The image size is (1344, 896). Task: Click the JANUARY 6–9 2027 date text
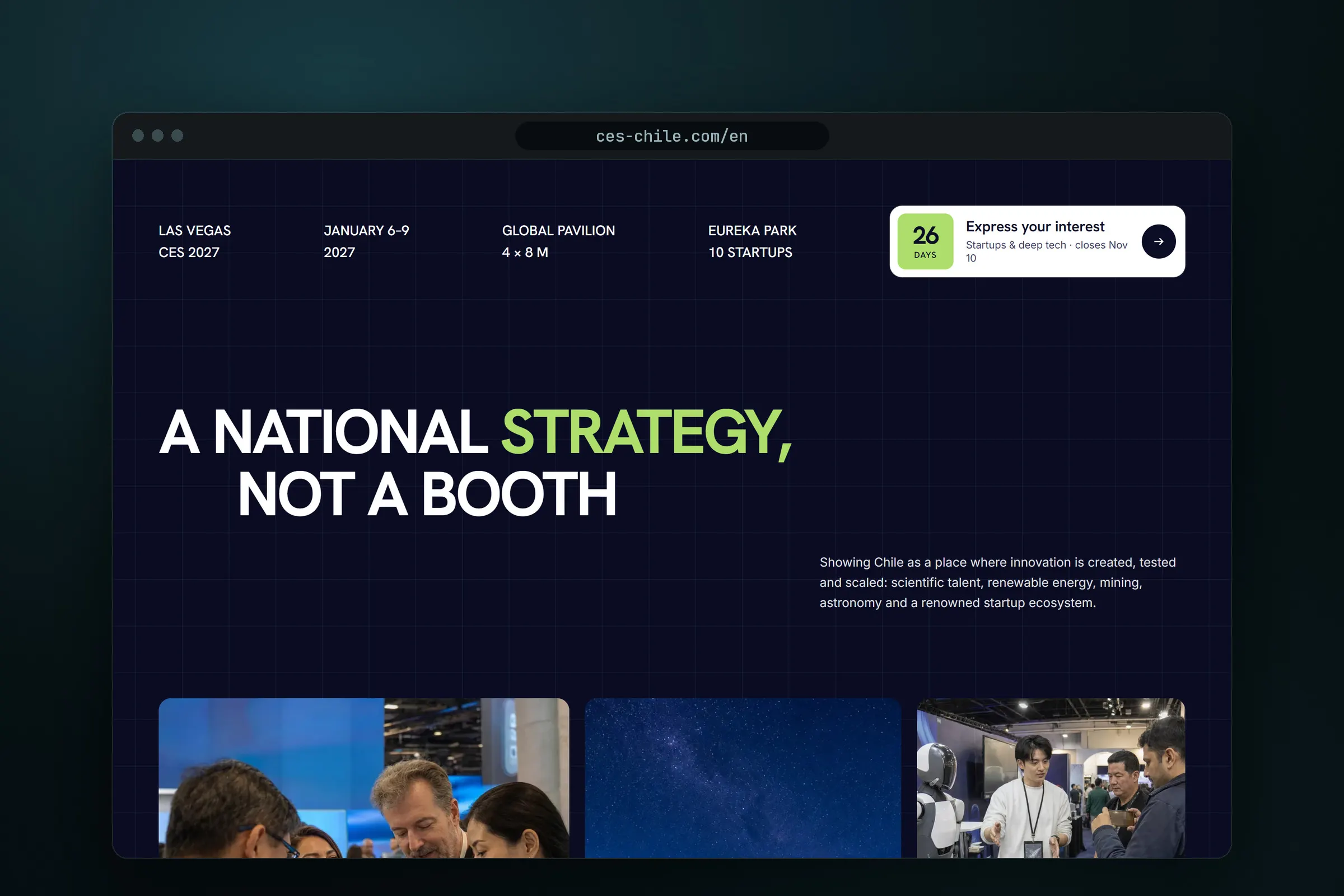[366, 241]
